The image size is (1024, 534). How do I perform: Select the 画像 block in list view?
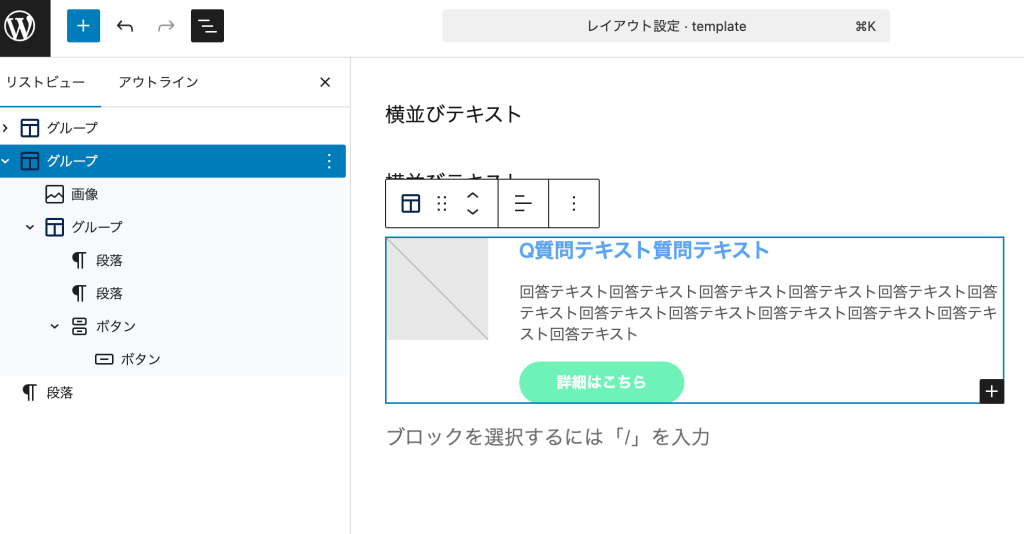click(x=173, y=194)
